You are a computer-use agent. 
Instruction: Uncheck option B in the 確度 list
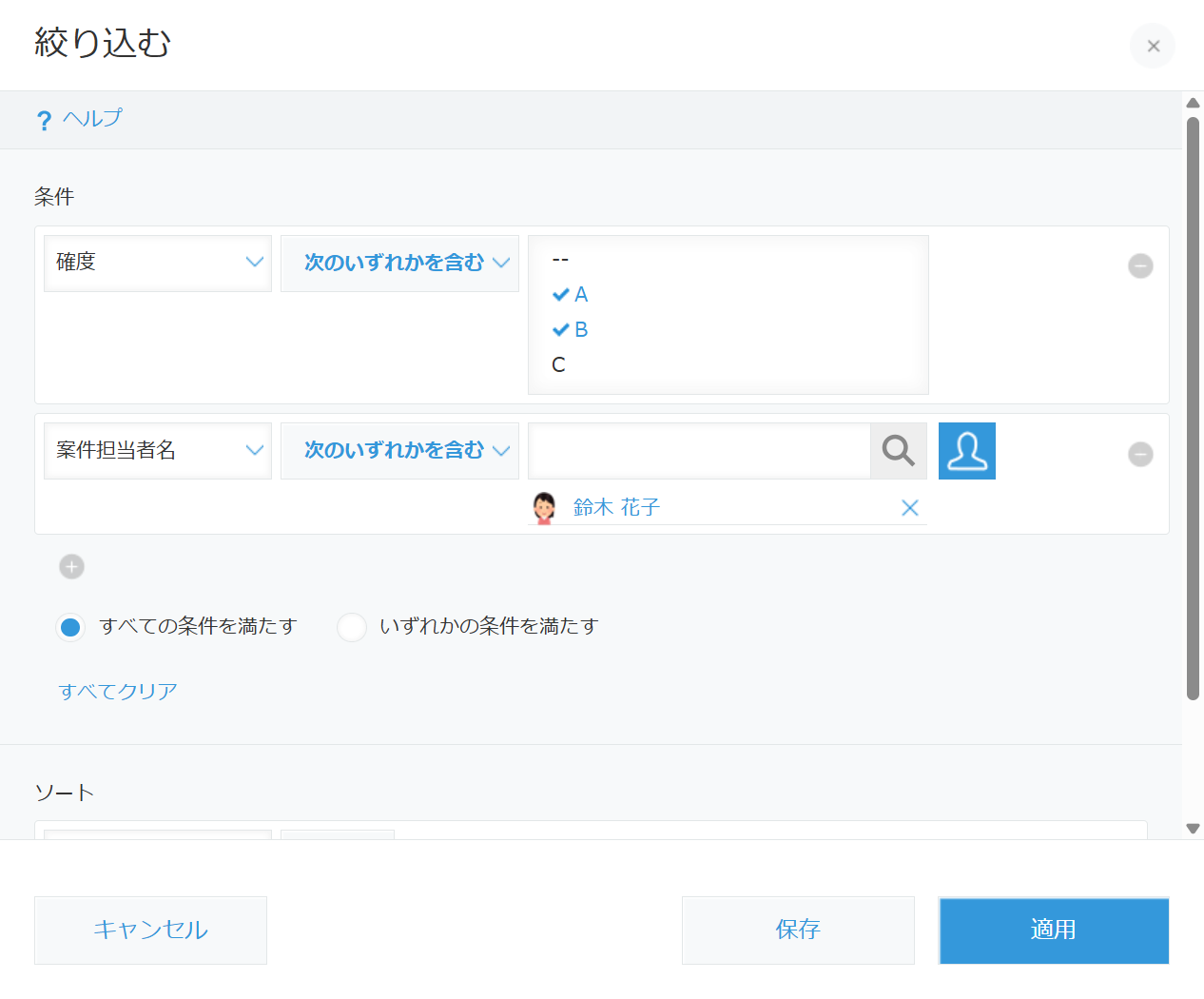(571, 329)
